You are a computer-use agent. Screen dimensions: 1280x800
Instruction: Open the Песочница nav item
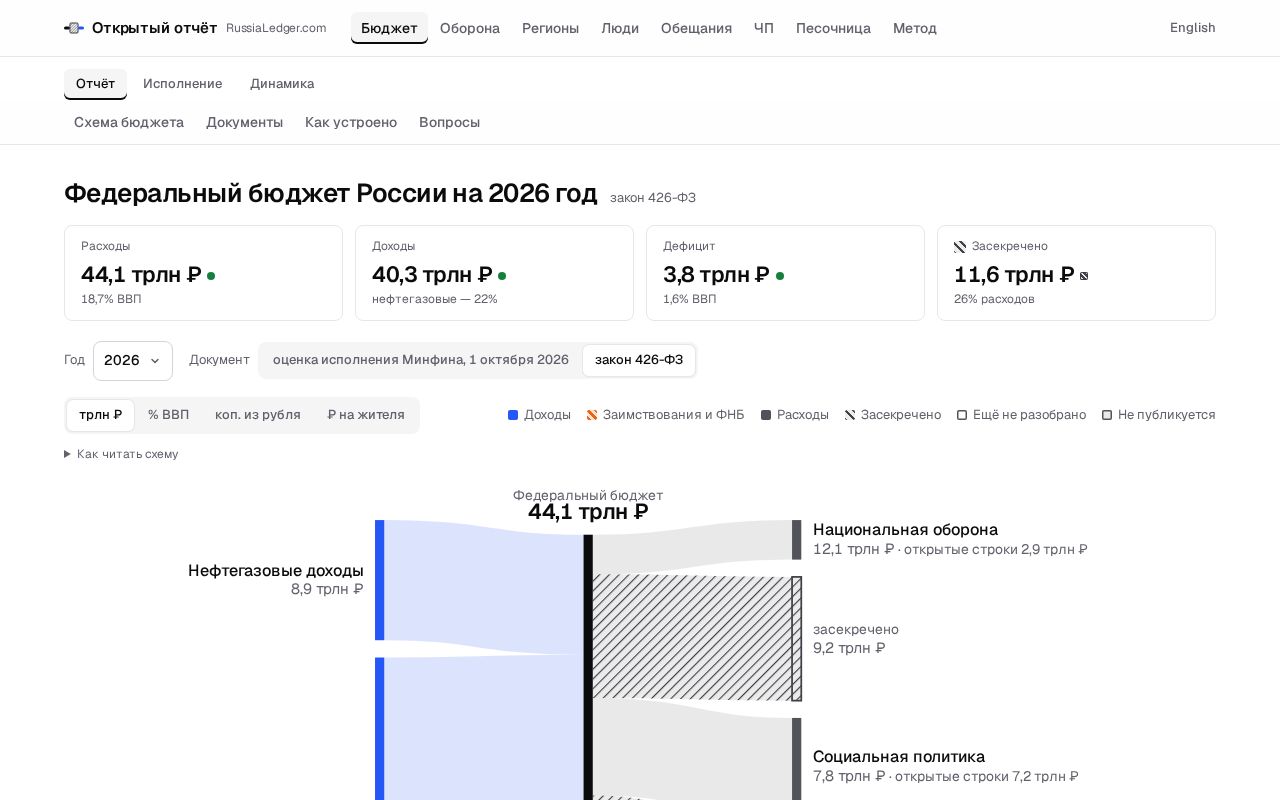[x=833, y=28]
